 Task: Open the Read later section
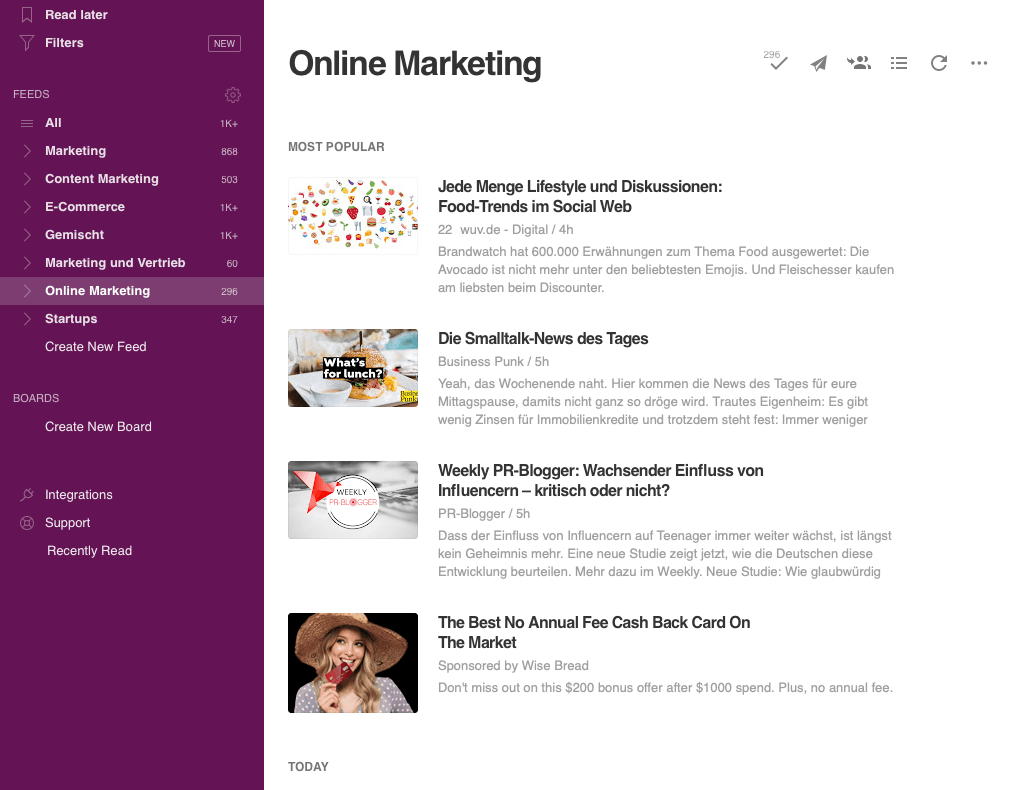(x=76, y=14)
